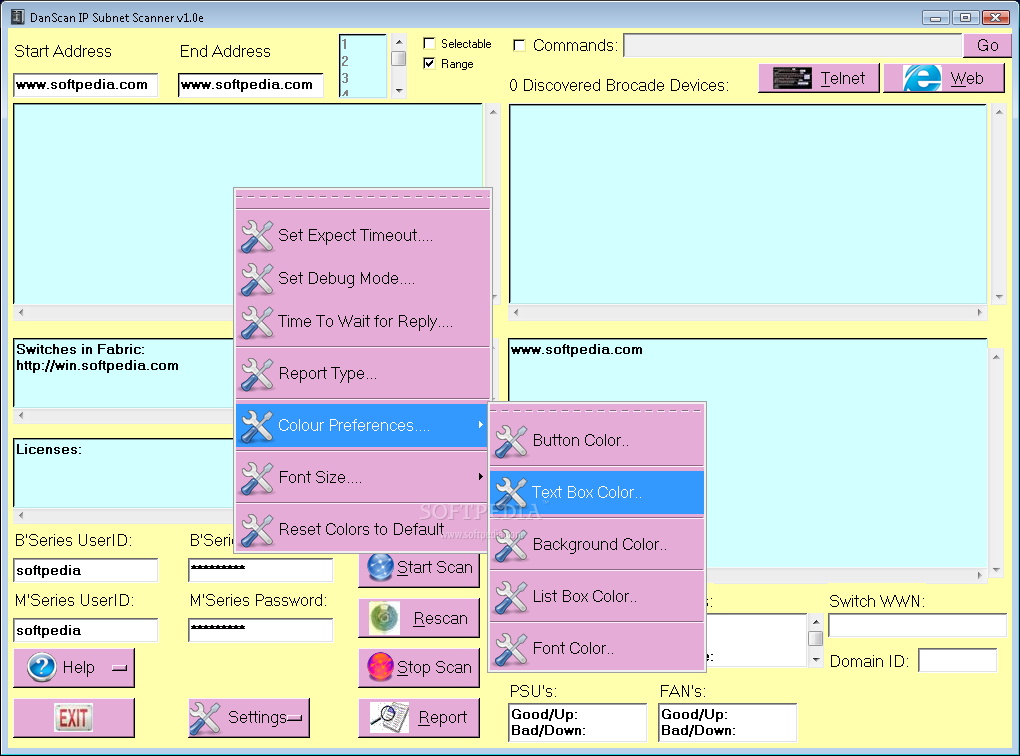The height and width of the screenshot is (756, 1020).
Task: Click the tools icon beside Time To Wait for Reply
Action: 257,321
